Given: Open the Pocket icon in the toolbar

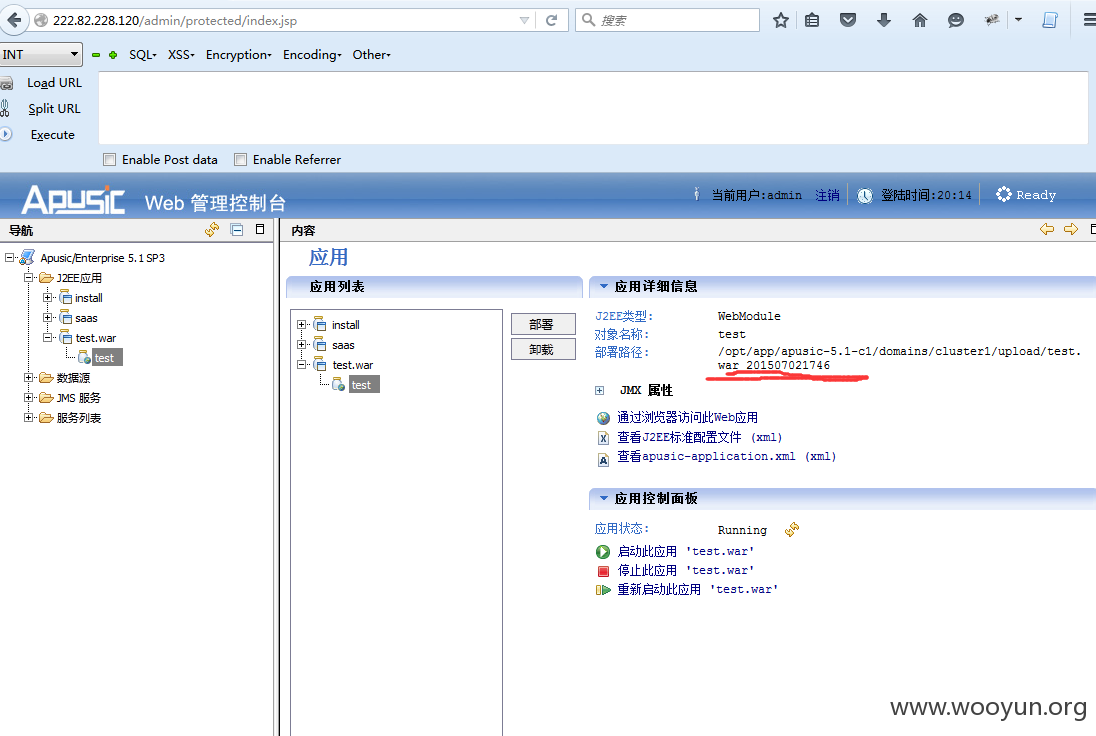Looking at the screenshot, I should click(x=848, y=20).
